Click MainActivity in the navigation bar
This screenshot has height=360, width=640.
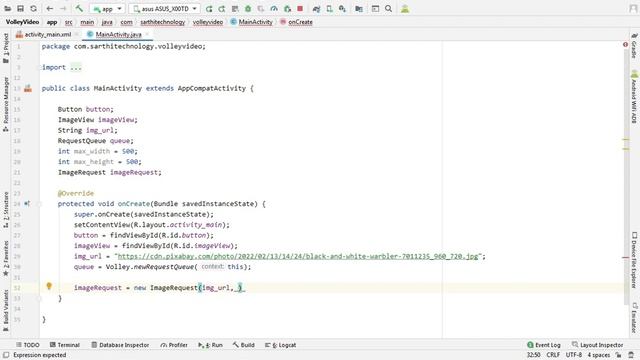click(x=255, y=22)
